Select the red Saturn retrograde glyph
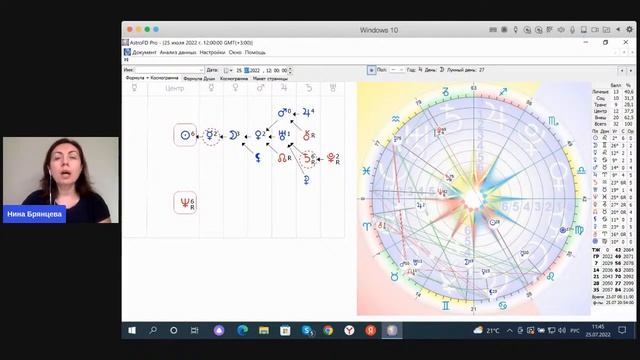The image size is (640, 360). (x=308, y=159)
